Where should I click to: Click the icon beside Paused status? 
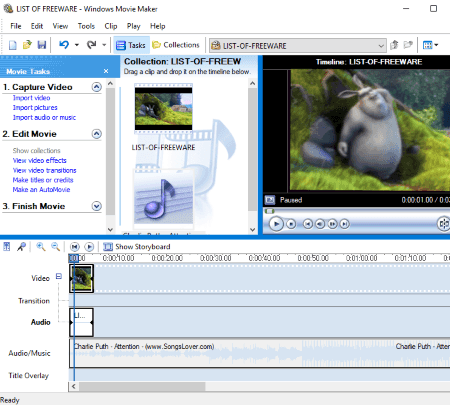[270, 200]
